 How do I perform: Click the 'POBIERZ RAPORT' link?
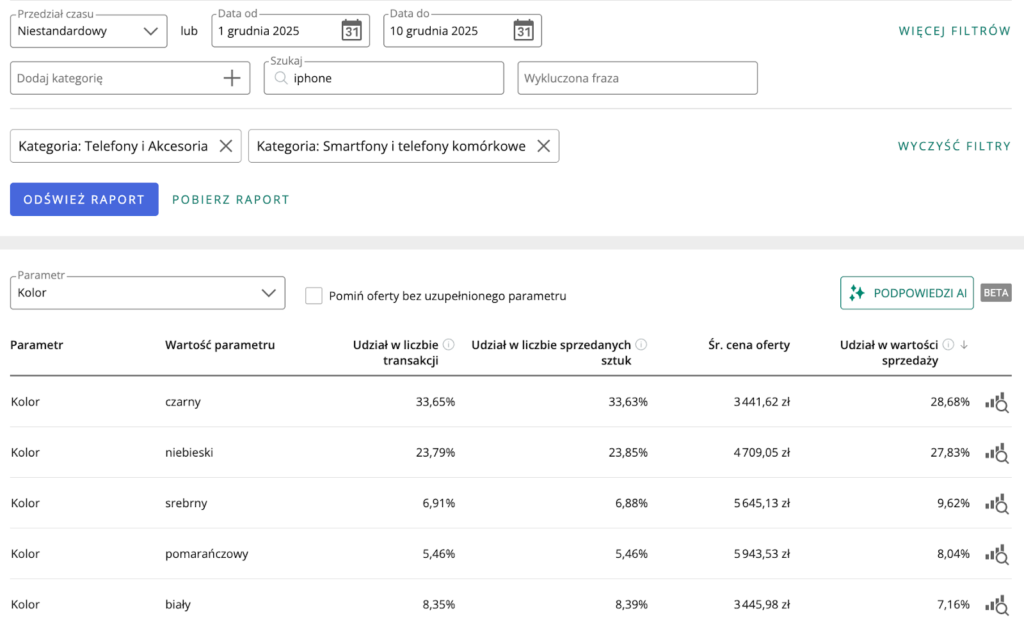[x=230, y=199]
